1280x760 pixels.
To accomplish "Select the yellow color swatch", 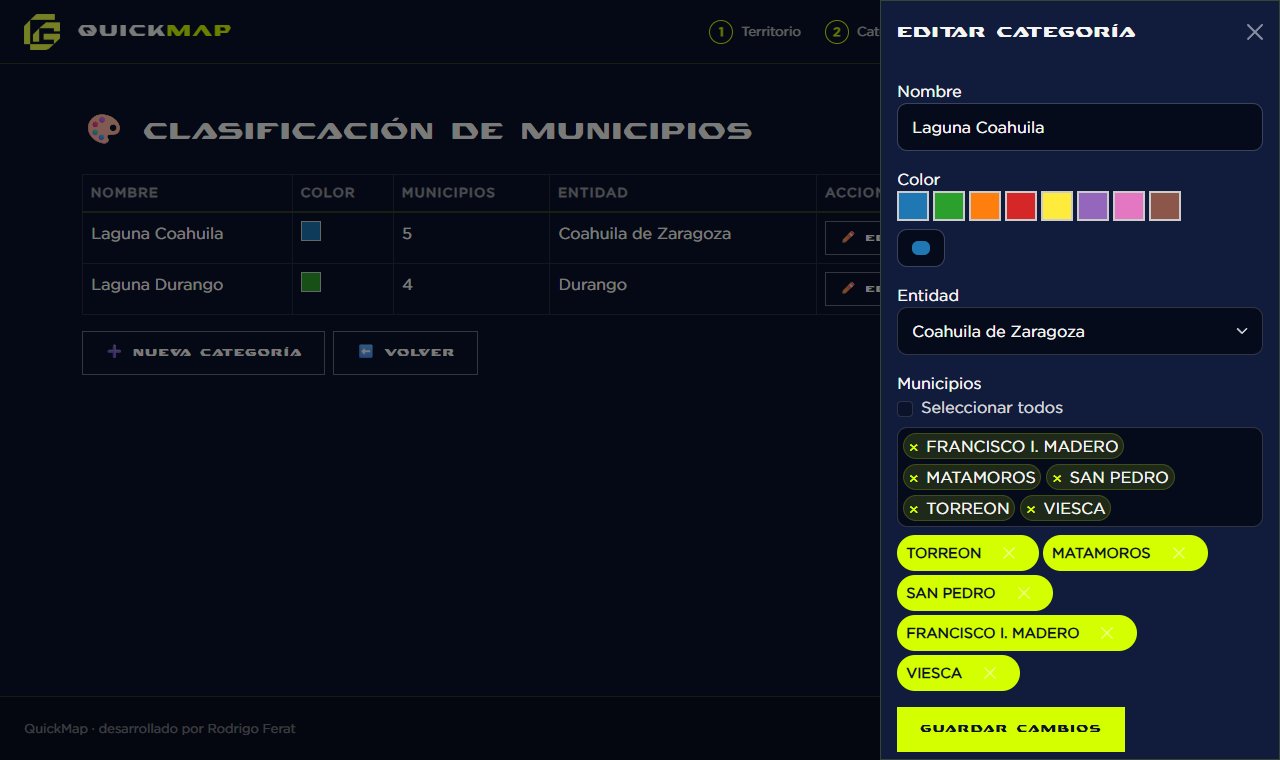I will click(1057, 206).
